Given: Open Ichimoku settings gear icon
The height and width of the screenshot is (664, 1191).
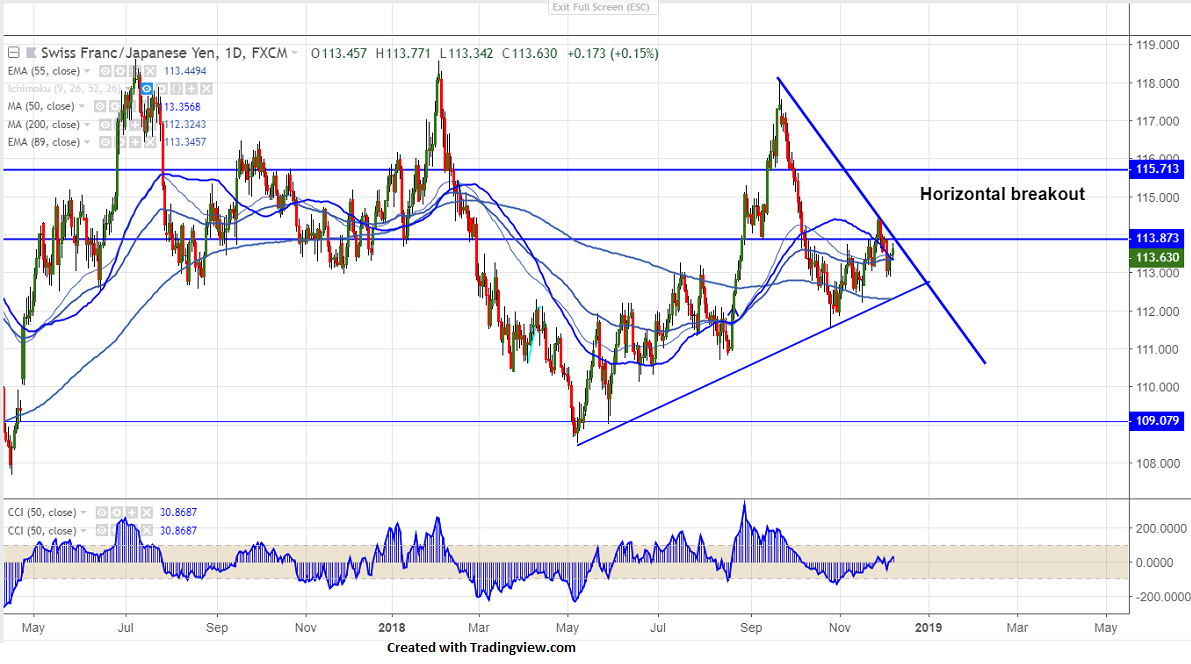Looking at the screenshot, I should click(162, 89).
